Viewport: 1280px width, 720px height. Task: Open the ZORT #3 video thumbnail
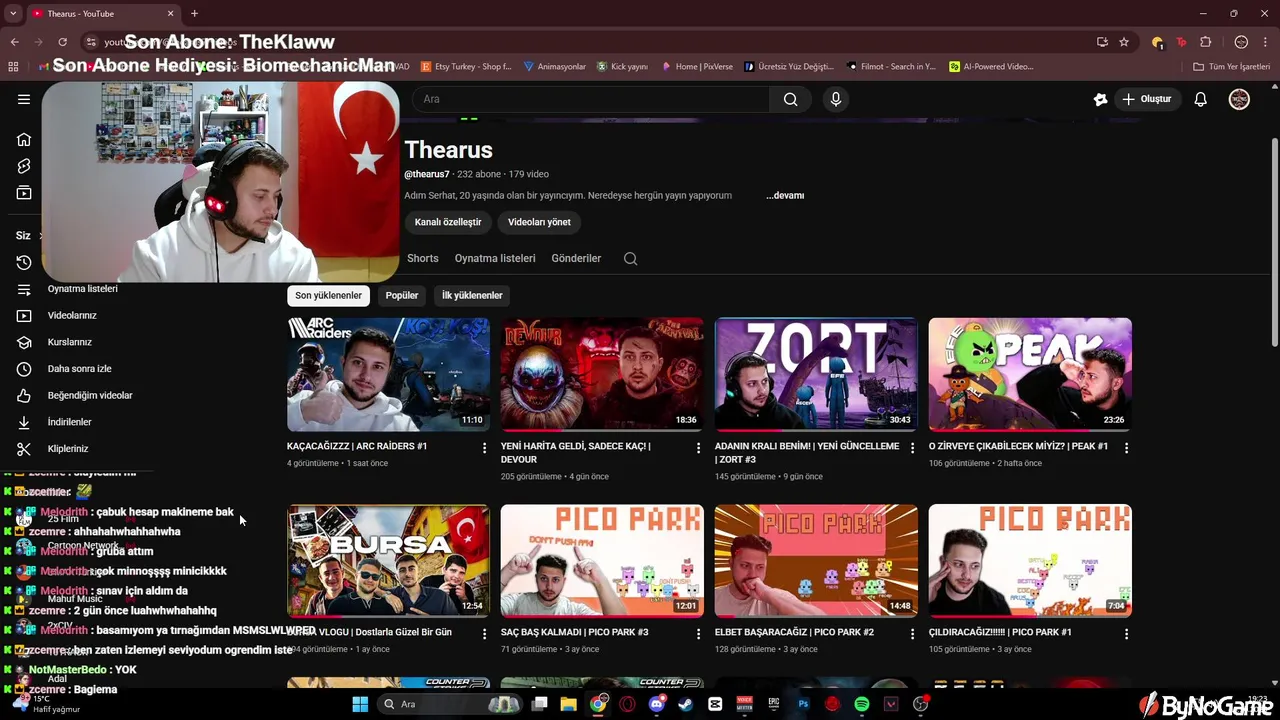pyautogui.click(x=816, y=374)
